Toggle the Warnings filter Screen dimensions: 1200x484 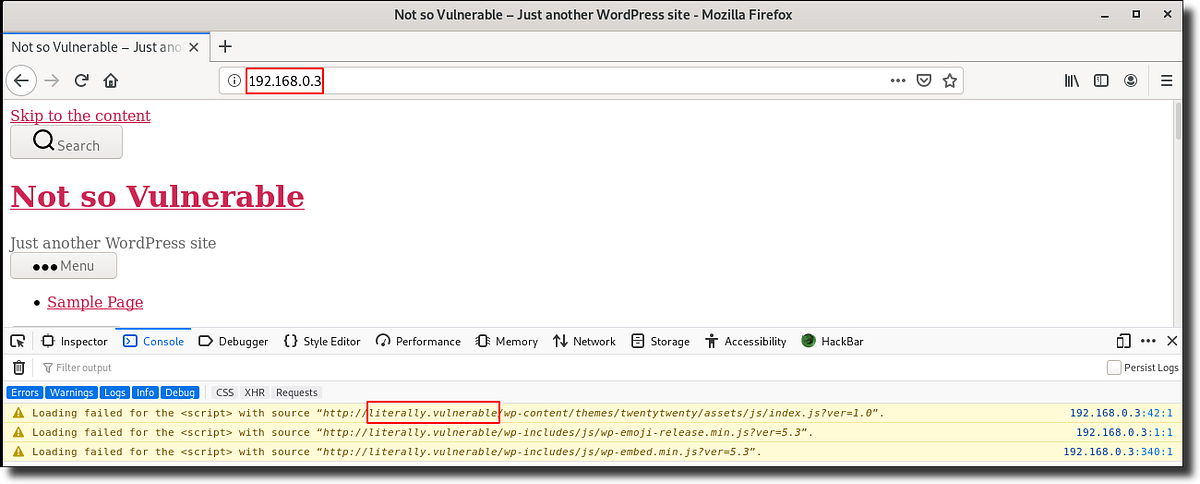pos(71,393)
